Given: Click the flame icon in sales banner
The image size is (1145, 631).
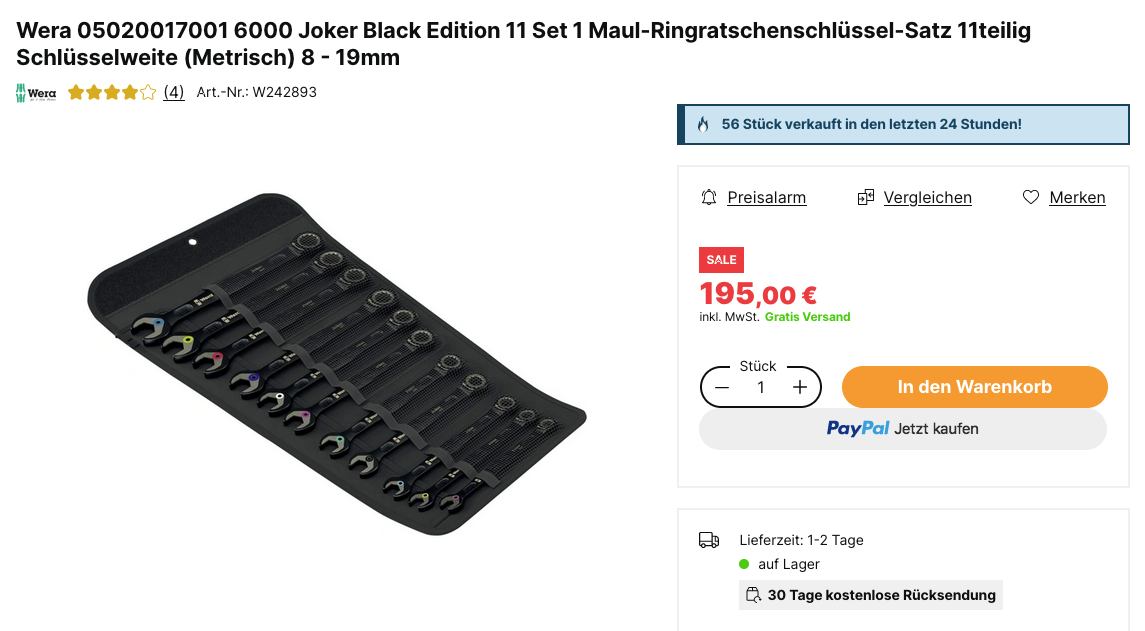Looking at the screenshot, I should (703, 125).
